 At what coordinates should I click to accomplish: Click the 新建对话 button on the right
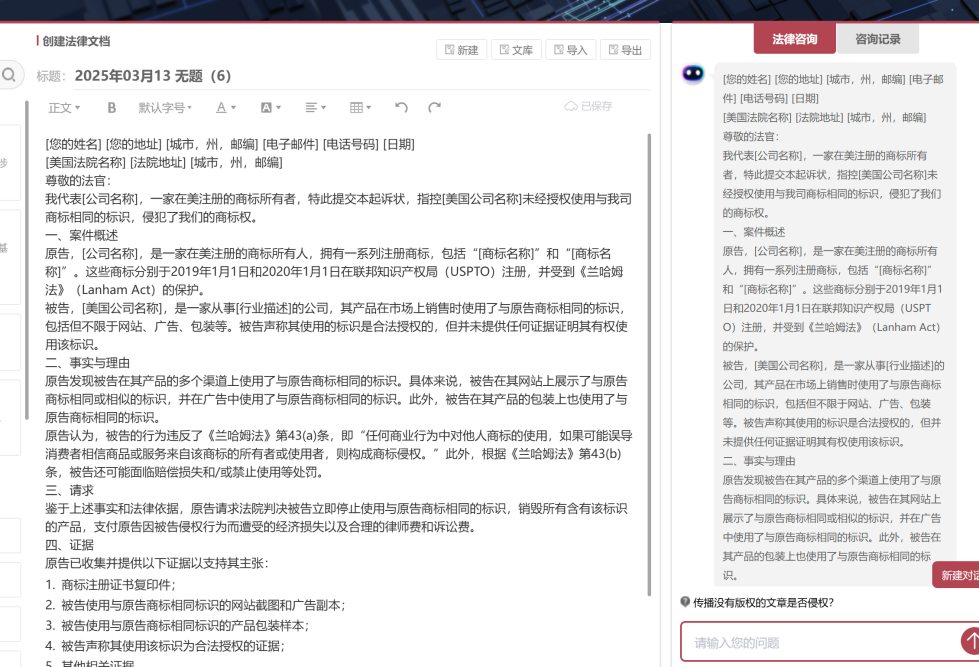click(x=958, y=574)
